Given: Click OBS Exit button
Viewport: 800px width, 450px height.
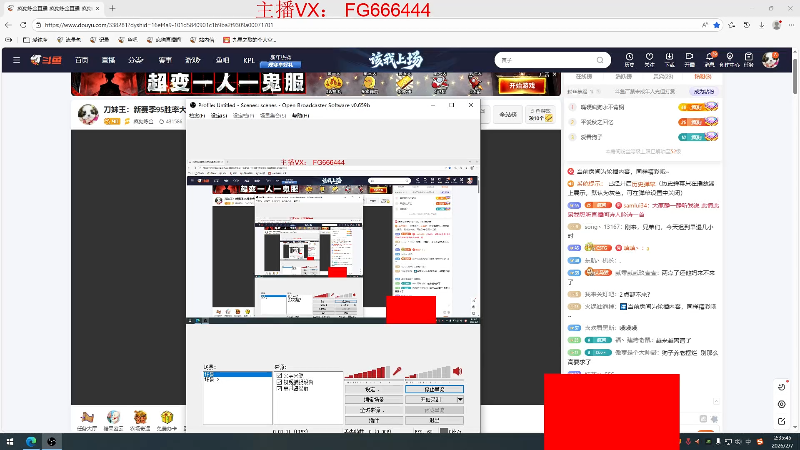Looking at the screenshot, I should [x=434, y=420].
